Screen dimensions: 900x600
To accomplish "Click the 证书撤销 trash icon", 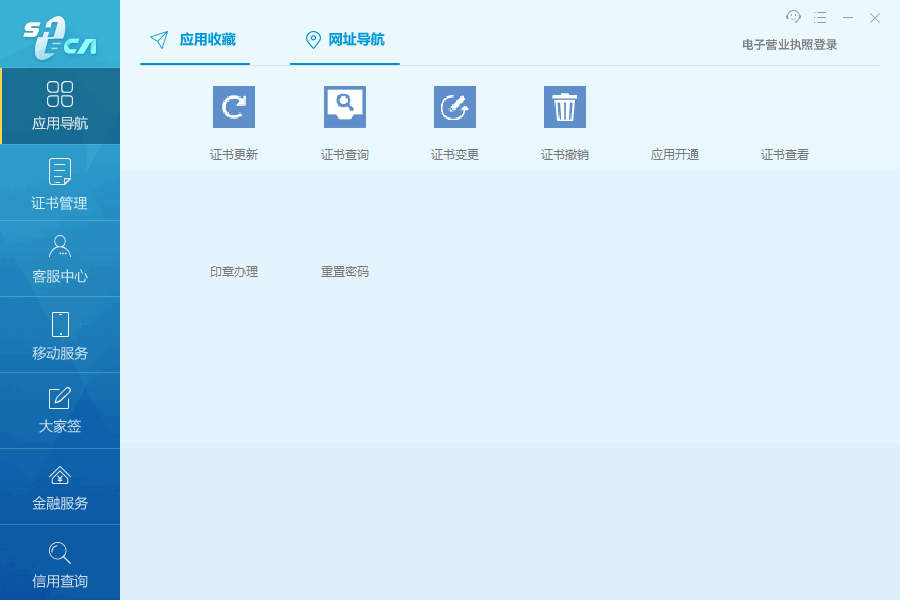I will click(x=565, y=107).
